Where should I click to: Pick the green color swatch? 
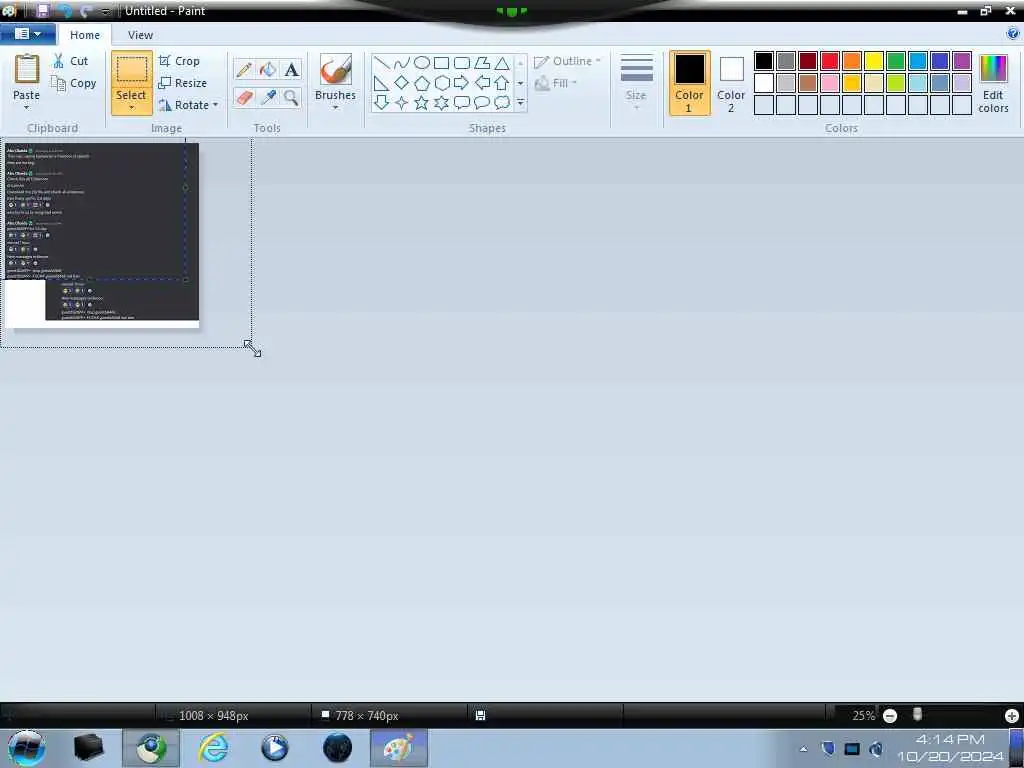click(x=896, y=61)
